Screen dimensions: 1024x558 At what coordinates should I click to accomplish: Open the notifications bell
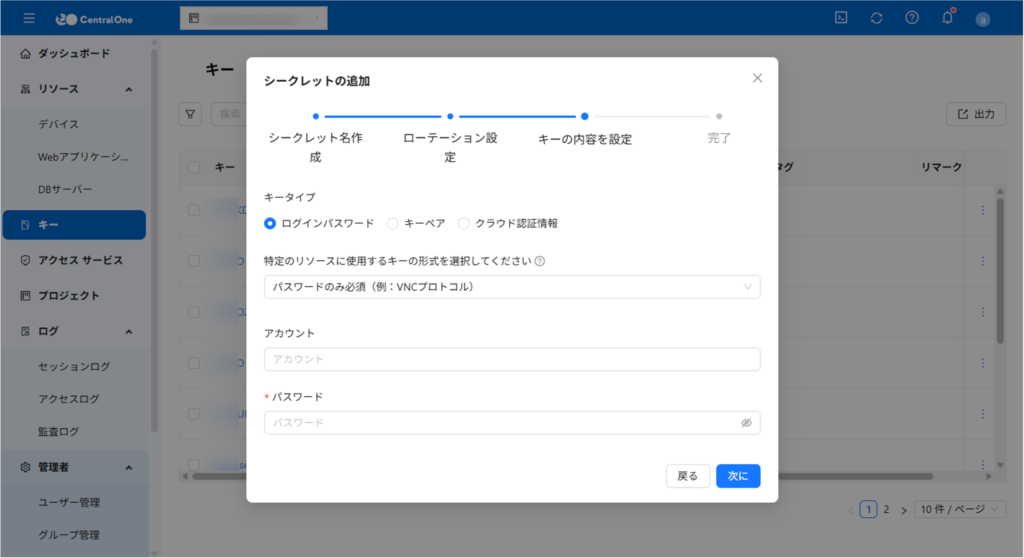pyautogui.click(x=947, y=18)
